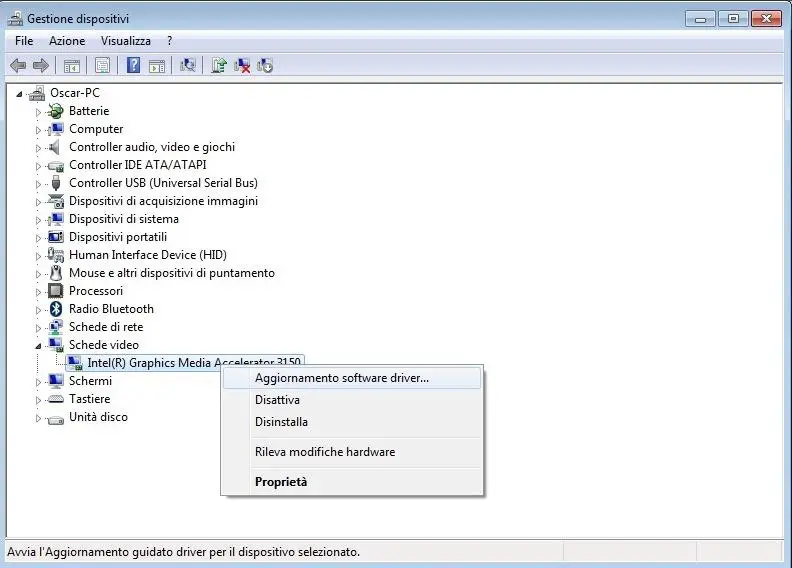Disable device toolbar icon with down arrow
Image resolution: width=792 pixels, height=568 pixels.
pos(265,66)
